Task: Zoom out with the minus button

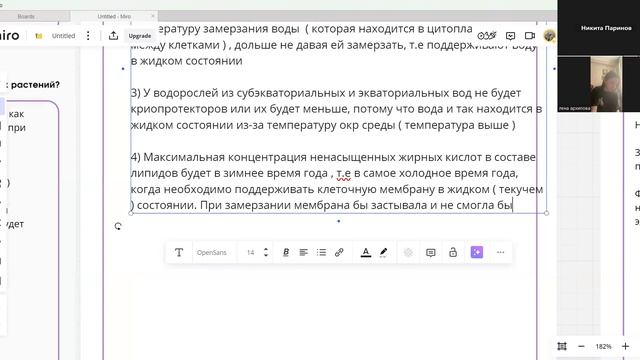Action: 581,347
